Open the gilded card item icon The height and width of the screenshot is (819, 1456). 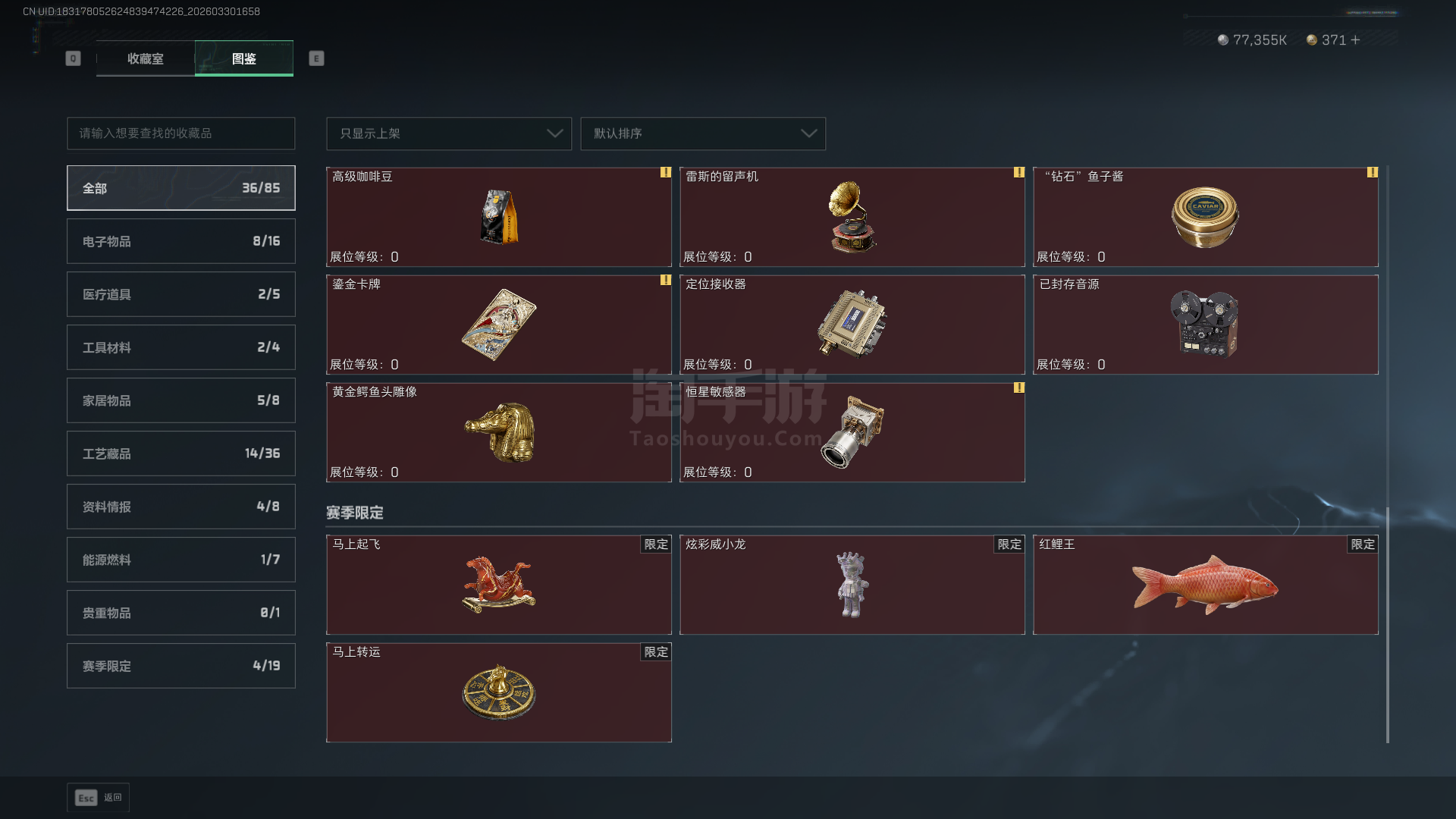(x=499, y=325)
